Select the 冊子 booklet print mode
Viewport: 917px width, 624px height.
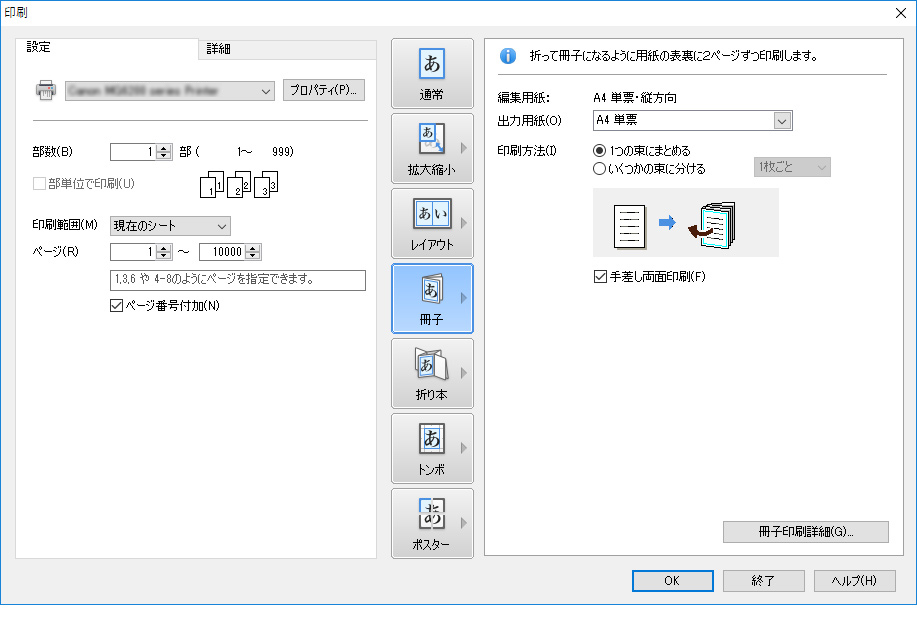(x=432, y=298)
